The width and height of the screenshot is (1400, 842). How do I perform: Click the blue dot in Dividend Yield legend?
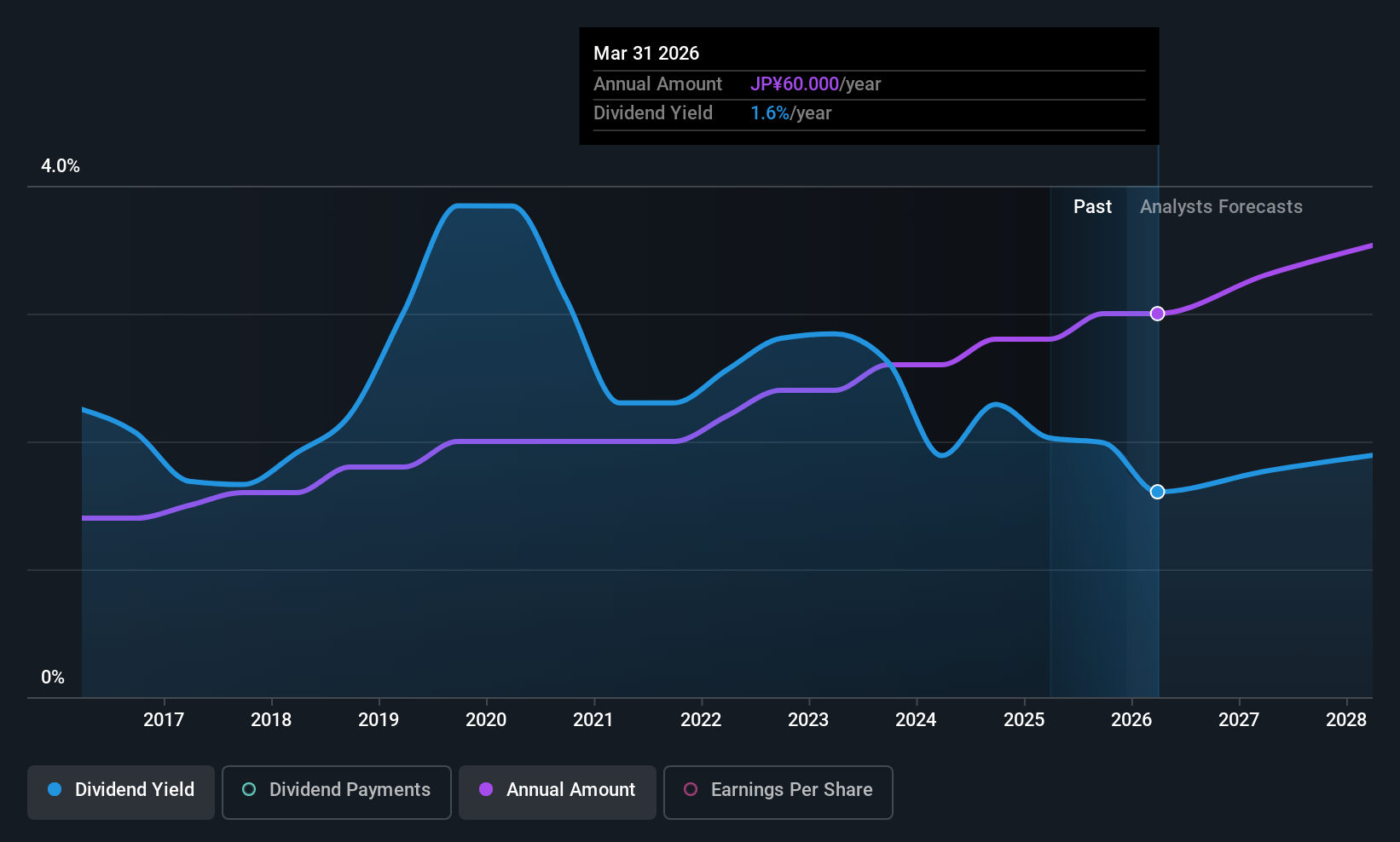(x=55, y=789)
